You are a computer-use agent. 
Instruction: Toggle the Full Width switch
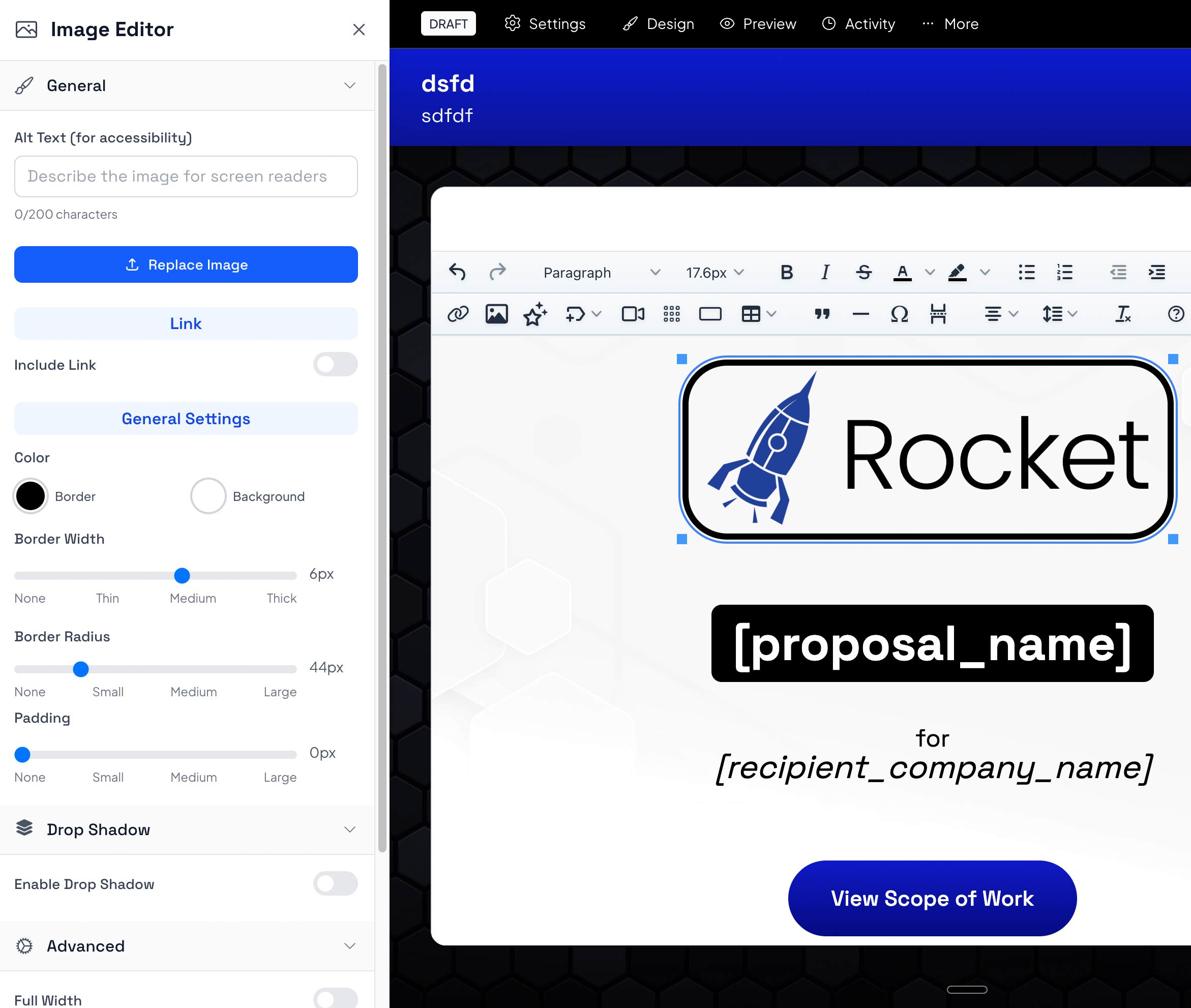coord(335,998)
